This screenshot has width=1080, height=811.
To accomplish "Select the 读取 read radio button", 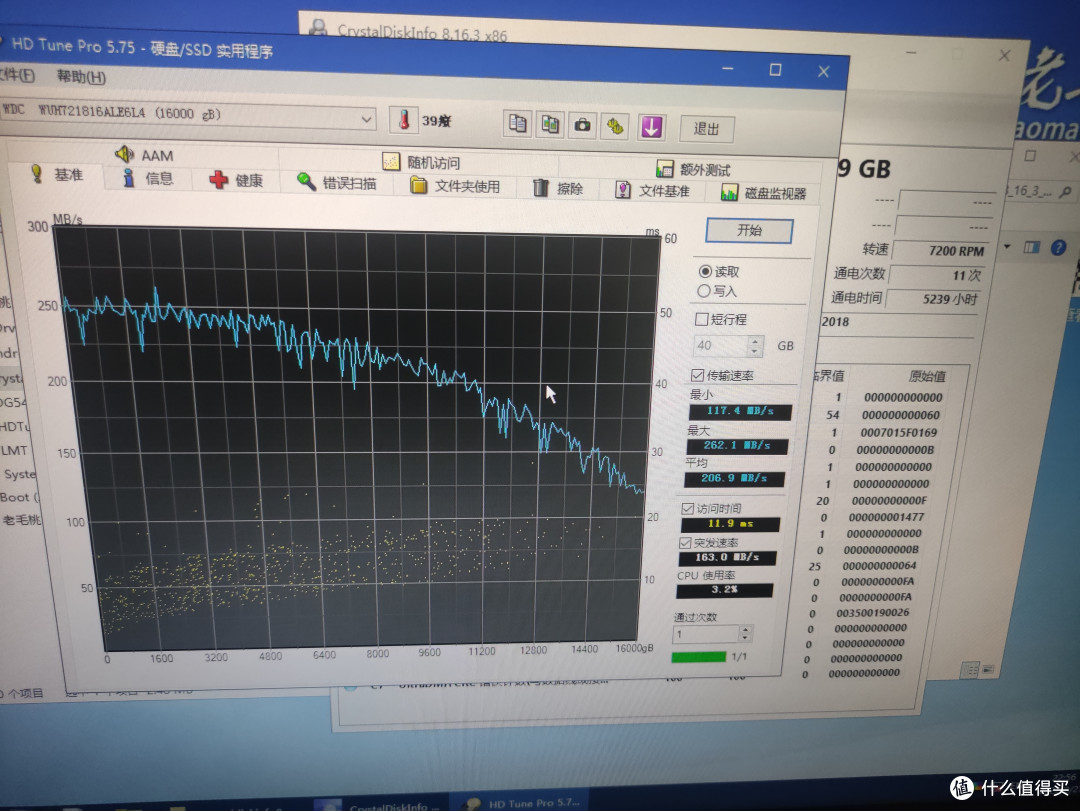I will click(705, 271).
